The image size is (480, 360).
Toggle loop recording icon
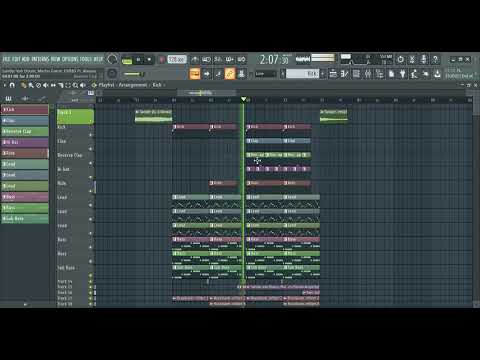point(241,60)
